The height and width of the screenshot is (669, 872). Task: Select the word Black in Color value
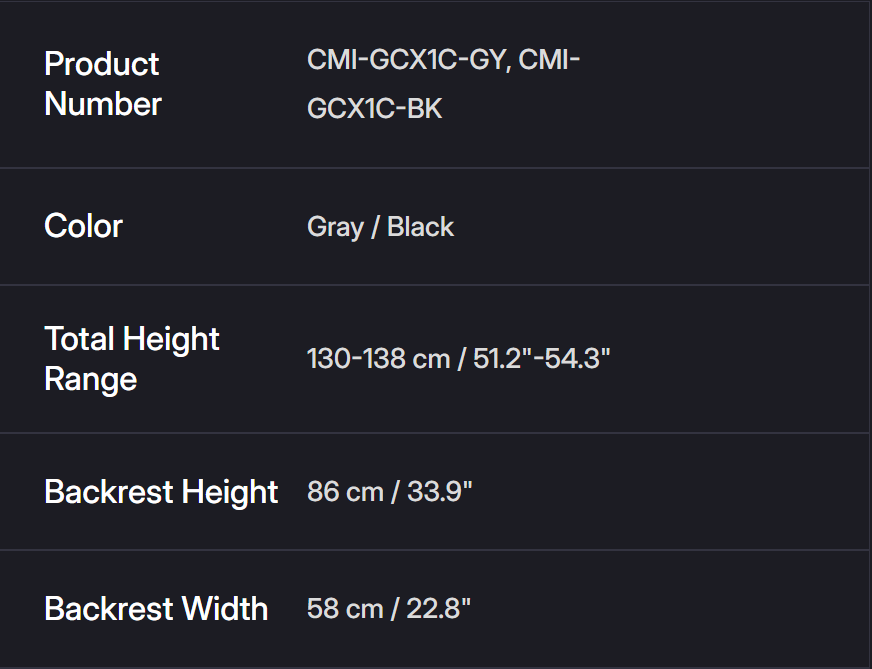420,227
